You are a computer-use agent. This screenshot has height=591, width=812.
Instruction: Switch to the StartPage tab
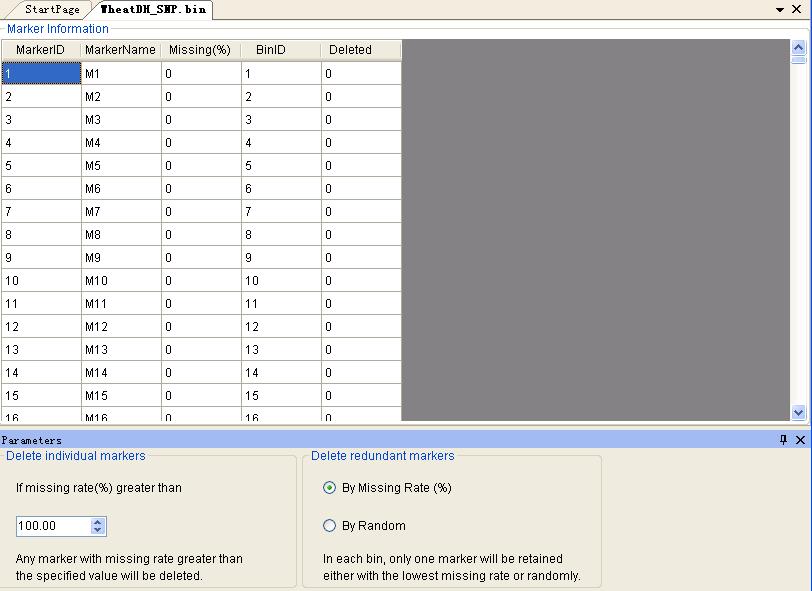52,9
